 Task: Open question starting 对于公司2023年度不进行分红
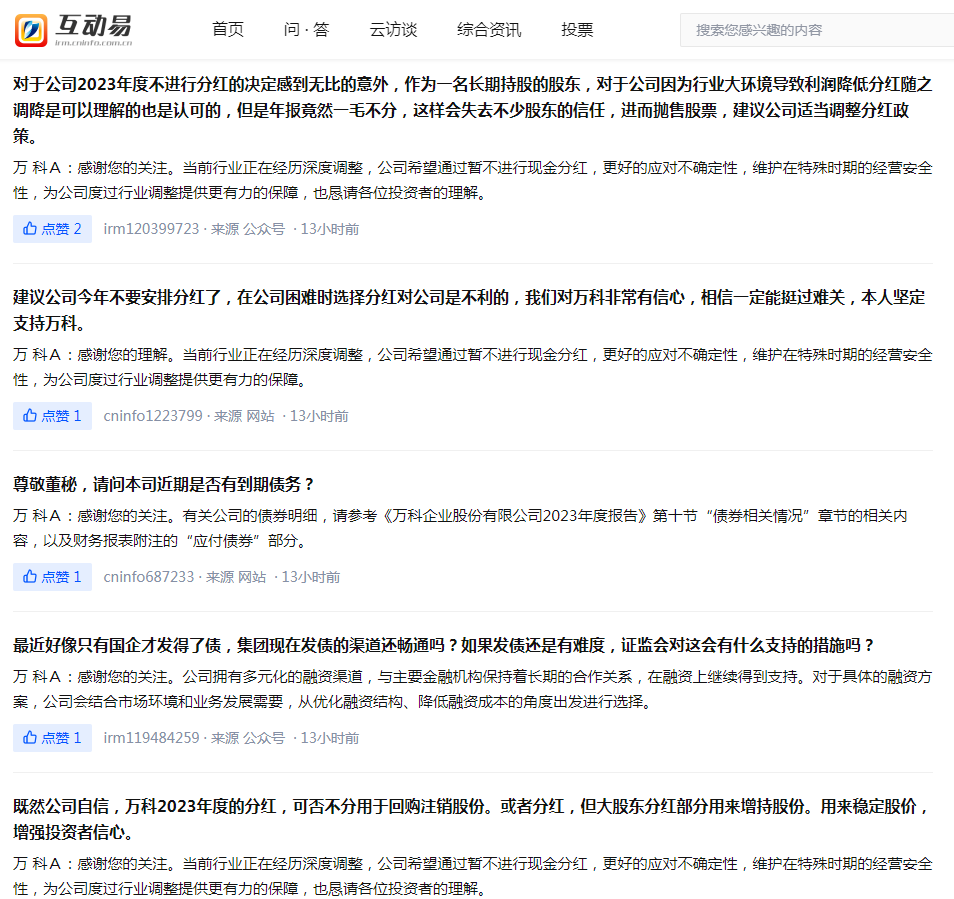tap(473, 110)
